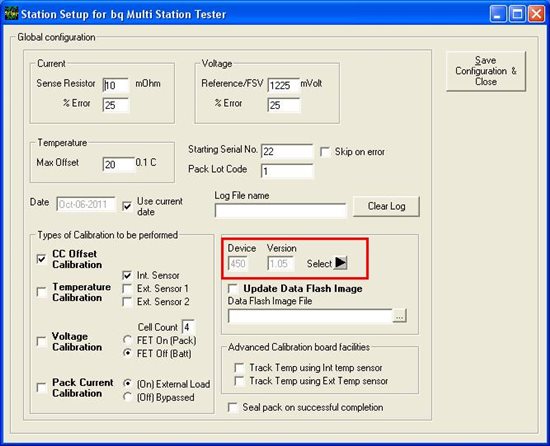Enable the Skip on error checkbox
The height and width of the screenshot is (446, 550).
[325, 152]
